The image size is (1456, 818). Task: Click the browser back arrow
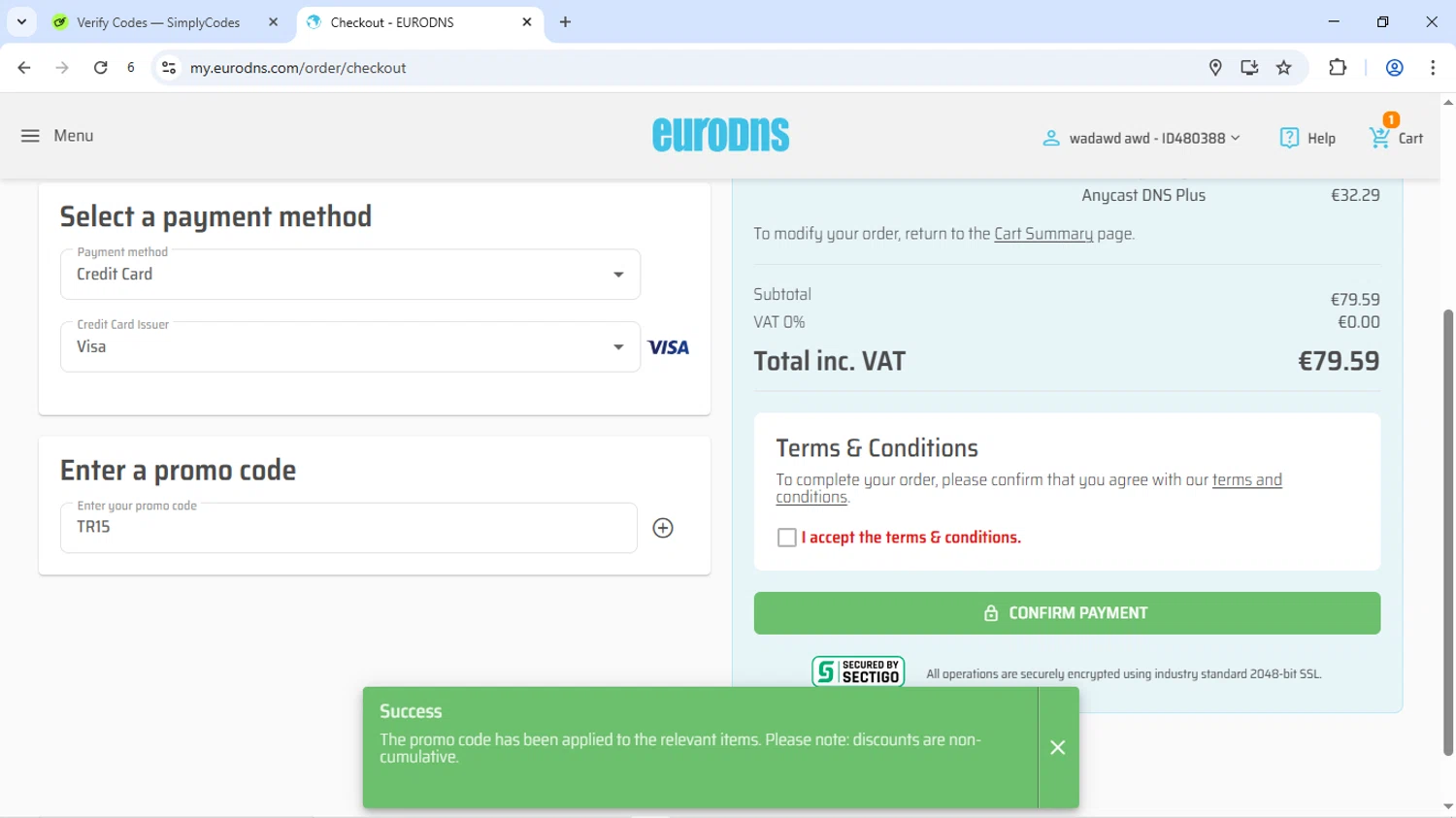[x=24, y=68]
